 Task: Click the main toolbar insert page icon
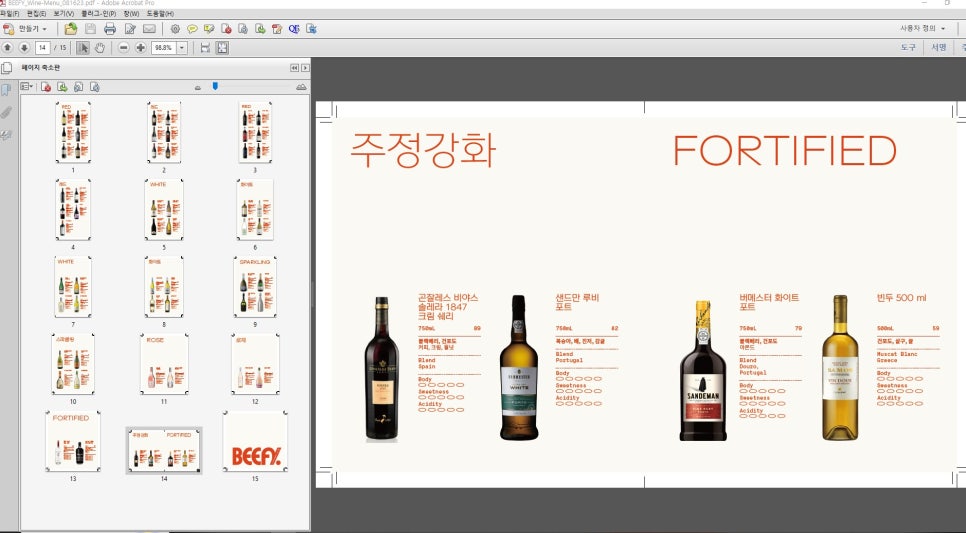pos(260,29)
